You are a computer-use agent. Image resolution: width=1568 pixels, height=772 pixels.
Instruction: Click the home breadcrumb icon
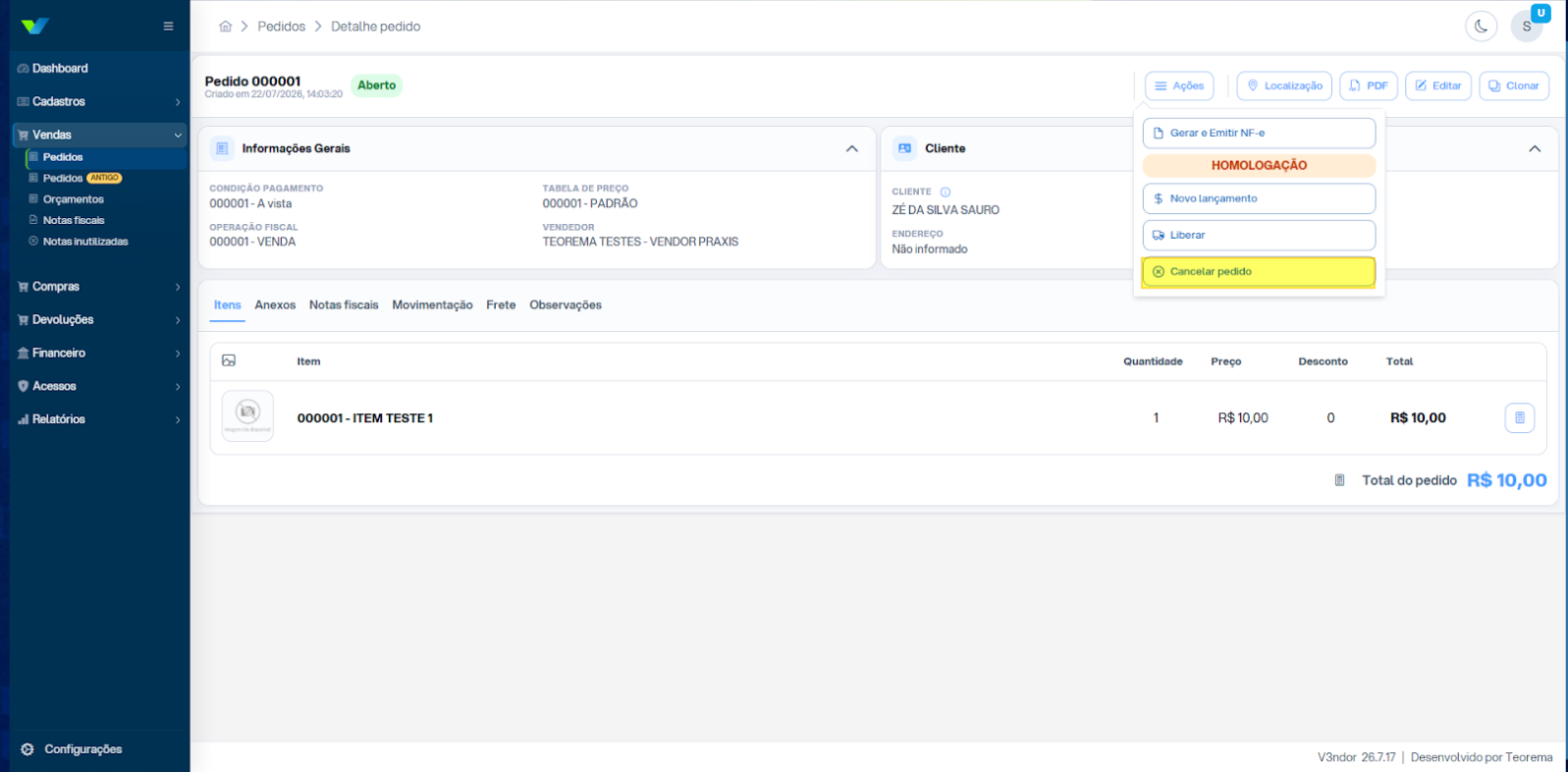225,27
